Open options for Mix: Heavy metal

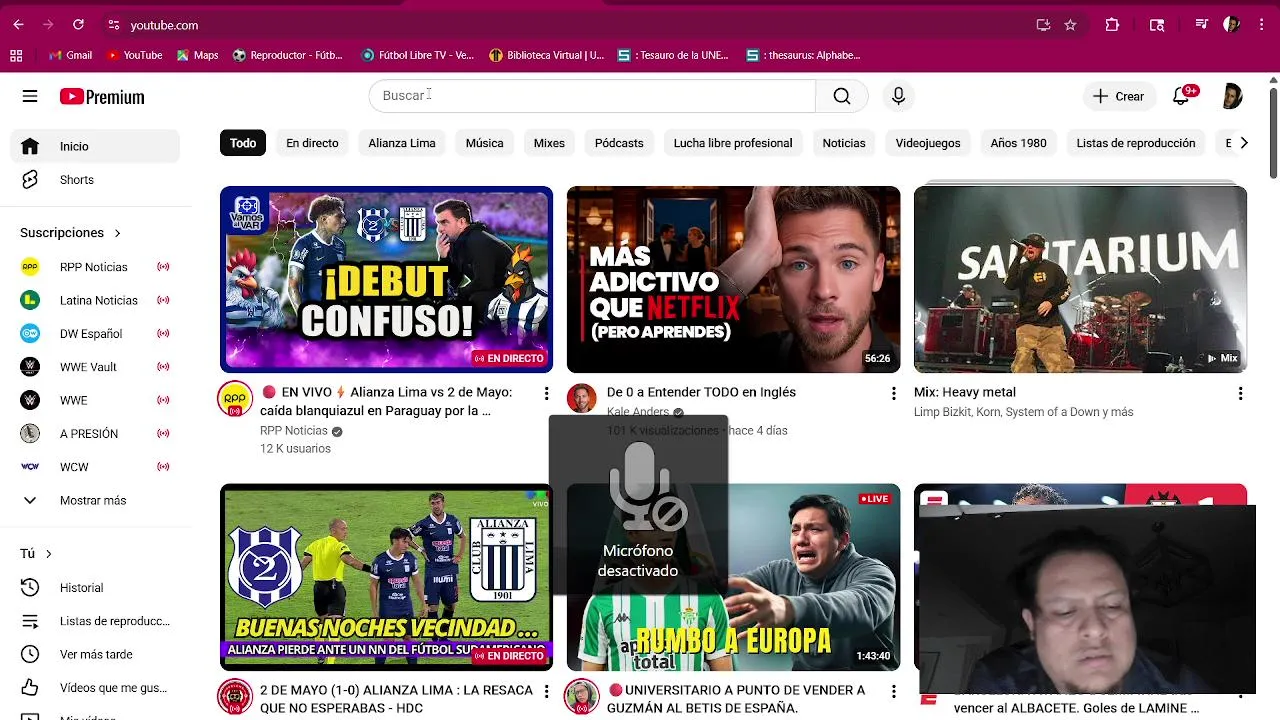click(x=1240, y=394)
